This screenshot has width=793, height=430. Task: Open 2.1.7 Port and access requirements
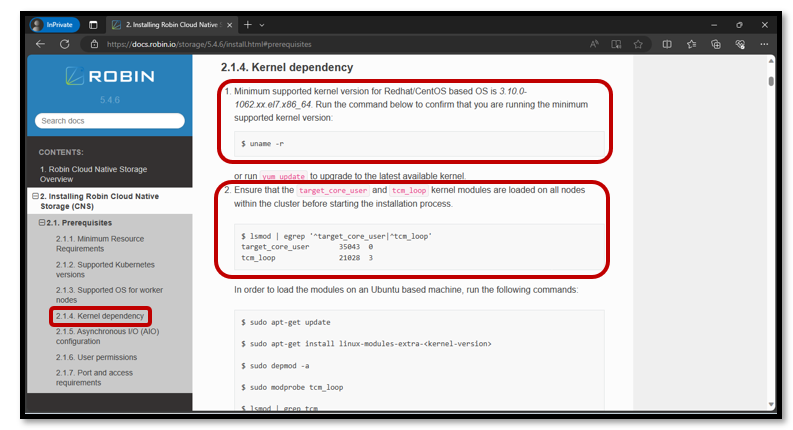95,378
